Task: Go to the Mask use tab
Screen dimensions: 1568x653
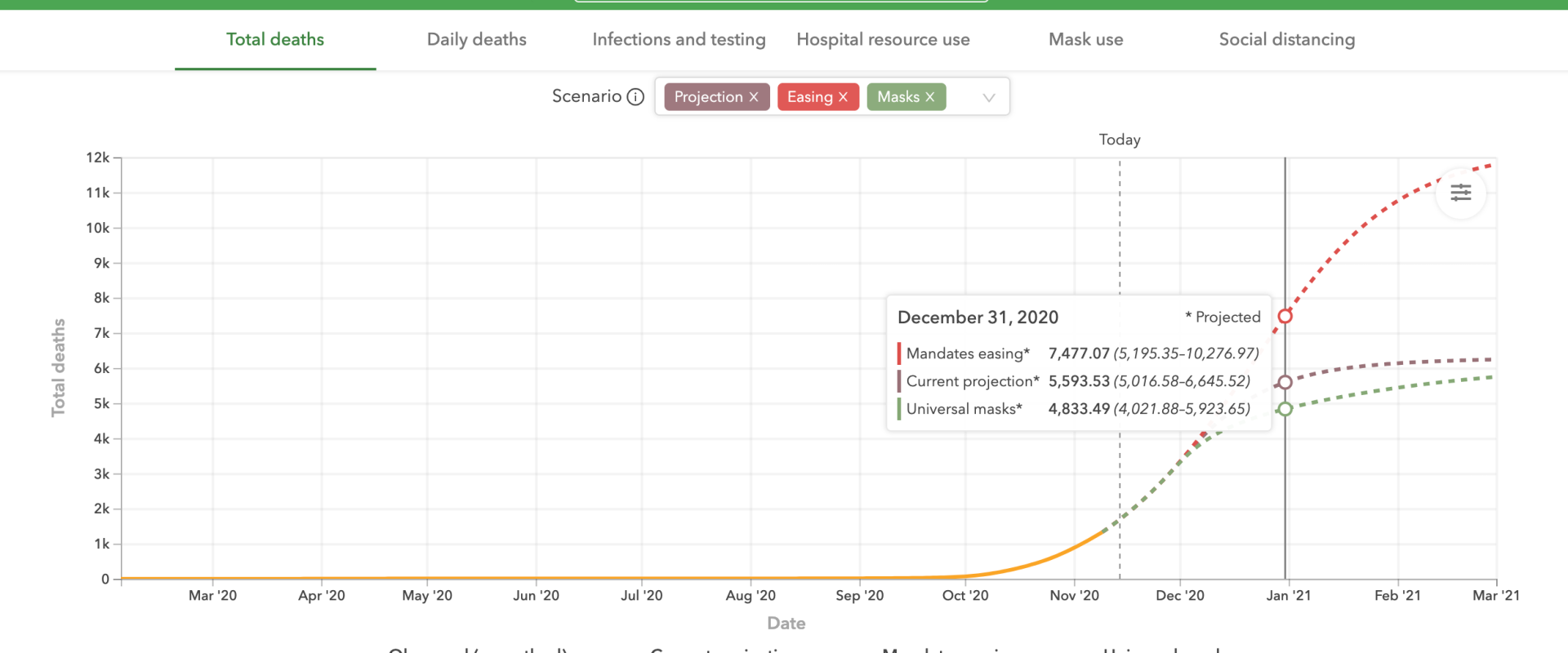Action: [1085, 39]
